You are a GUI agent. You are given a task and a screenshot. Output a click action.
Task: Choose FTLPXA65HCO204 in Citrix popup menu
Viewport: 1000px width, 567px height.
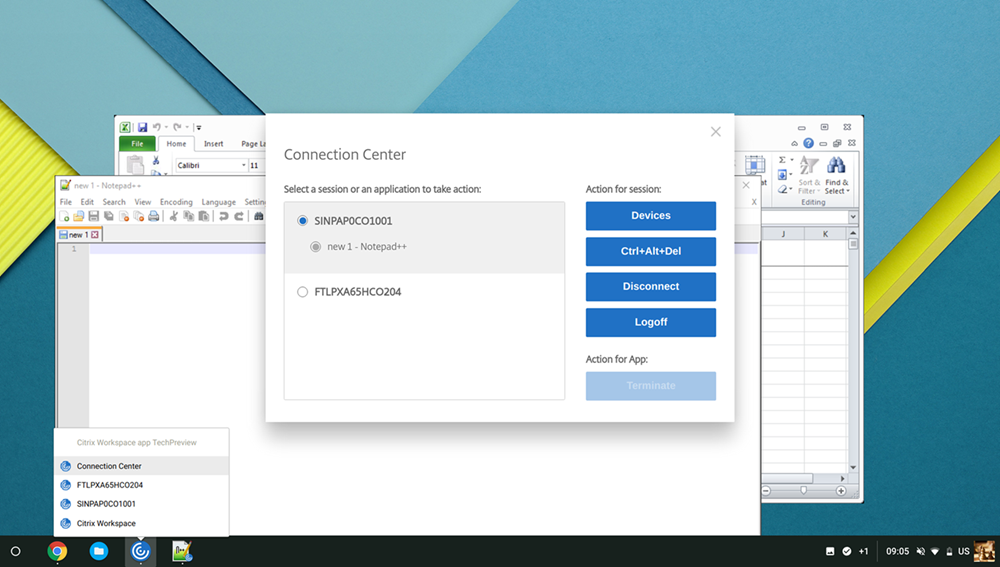142,485
